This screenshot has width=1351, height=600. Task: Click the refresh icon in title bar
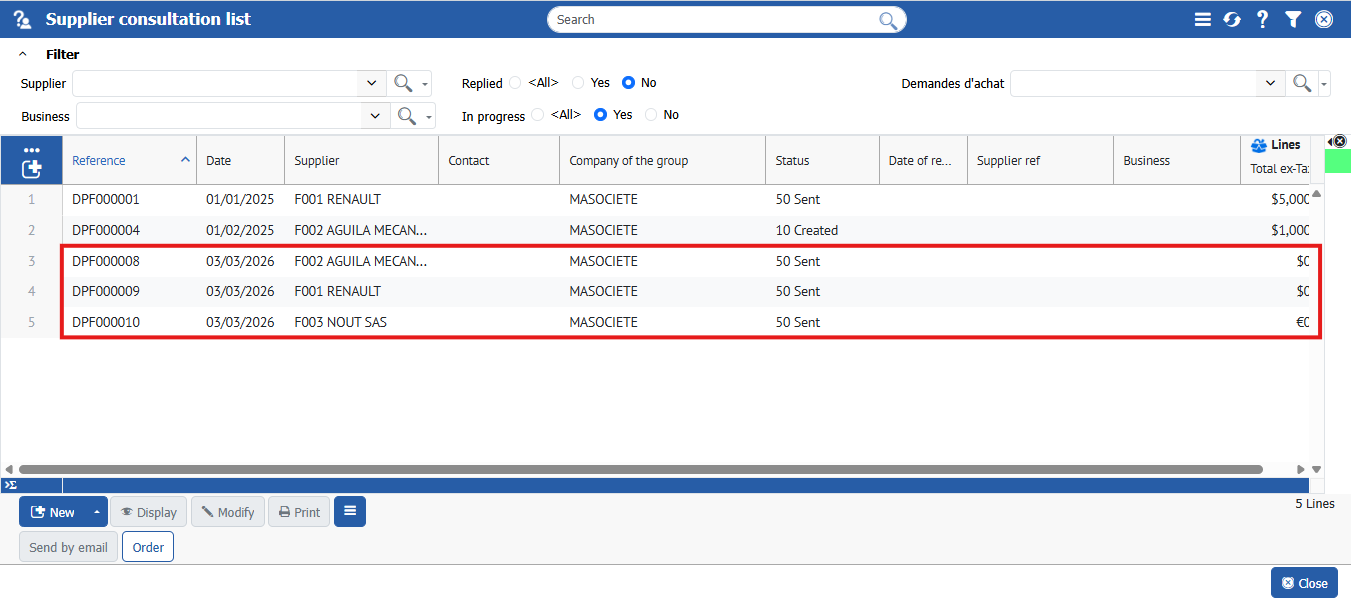(1232, 19)
